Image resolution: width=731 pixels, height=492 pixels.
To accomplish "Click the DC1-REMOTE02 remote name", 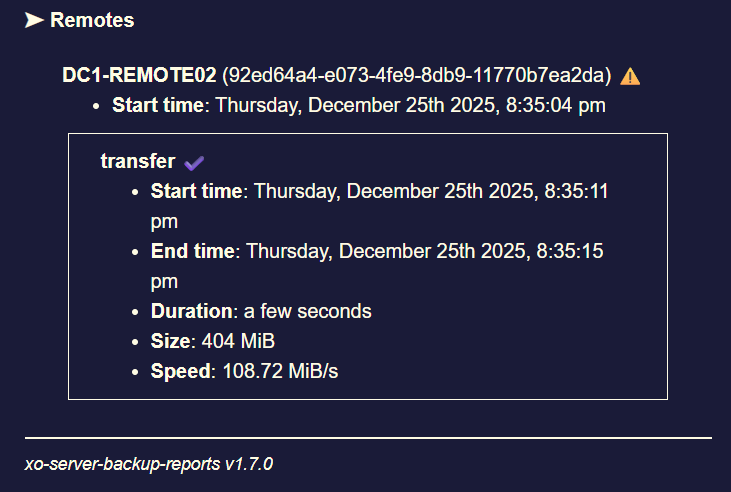I will click(x=139, y=76).
